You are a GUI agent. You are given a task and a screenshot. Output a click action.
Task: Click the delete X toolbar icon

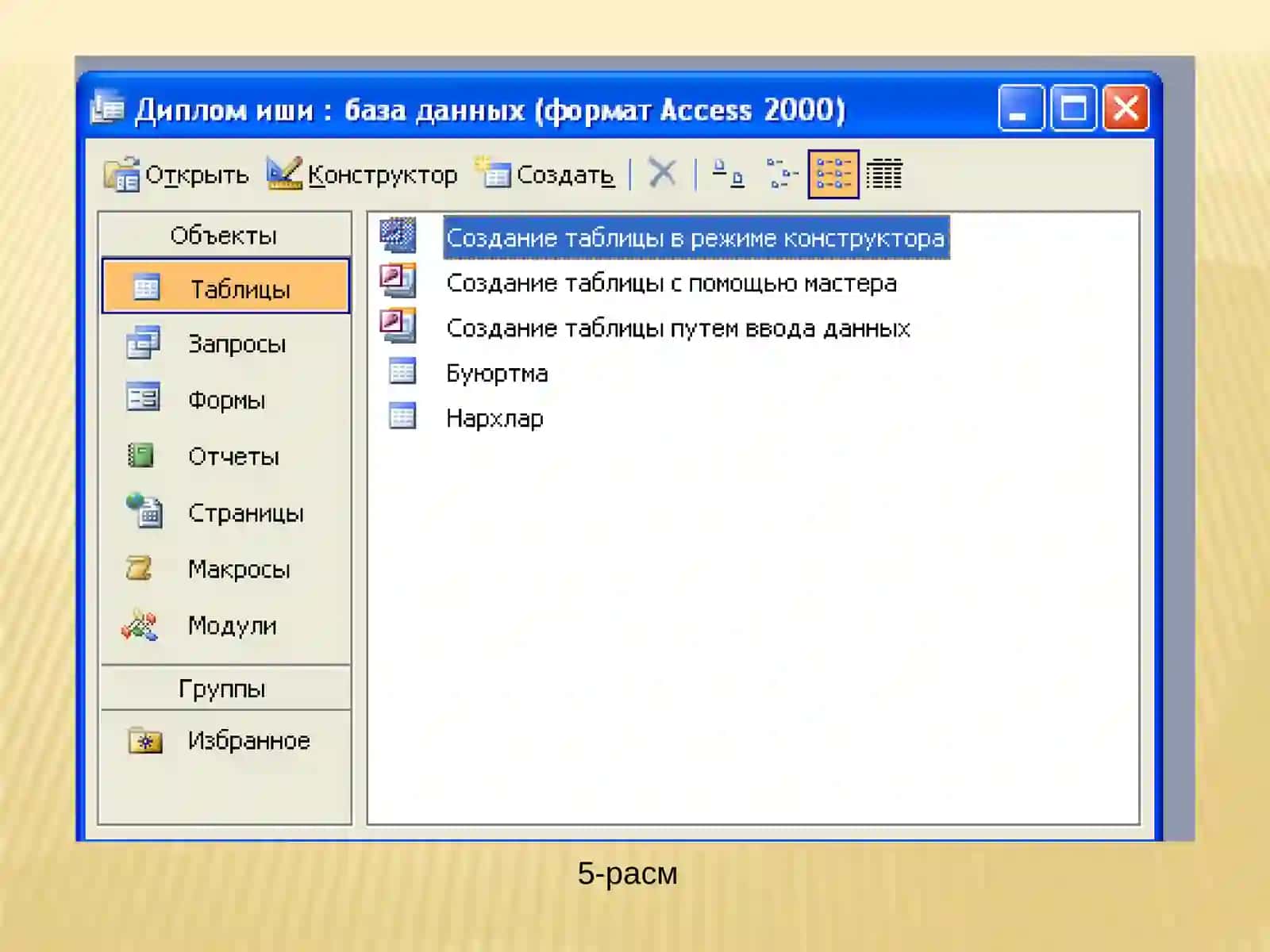[662, 173]
